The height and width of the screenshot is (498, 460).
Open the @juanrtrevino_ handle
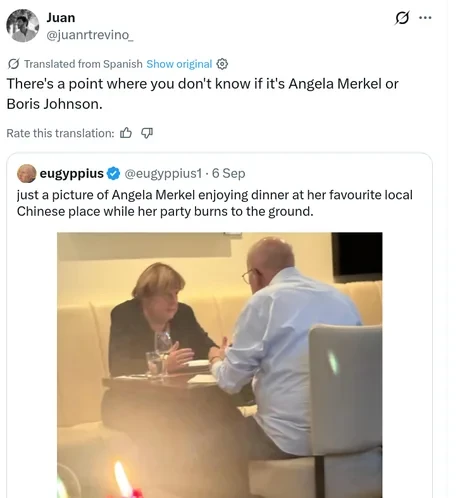90,35
